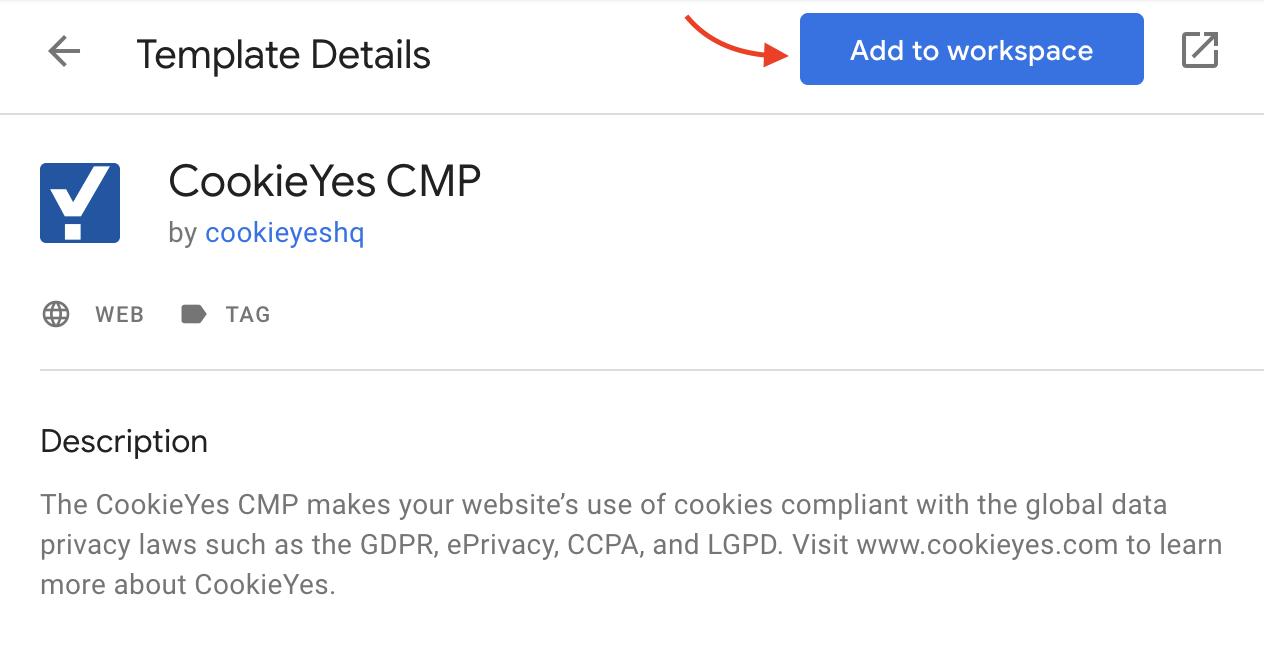This screenshot has width=1264, height=648.
Task: Click "more about CookieYes." closing text
Action: tap(188, 585)
